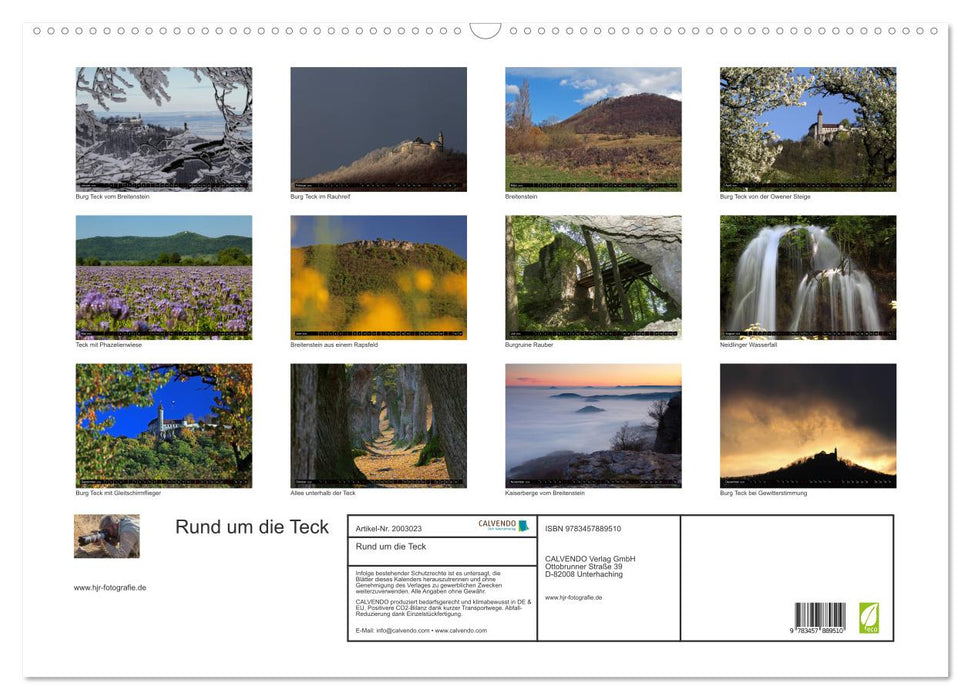Select the 'Teck mit Phazelienwiese' photo

[x=163, y=276]
